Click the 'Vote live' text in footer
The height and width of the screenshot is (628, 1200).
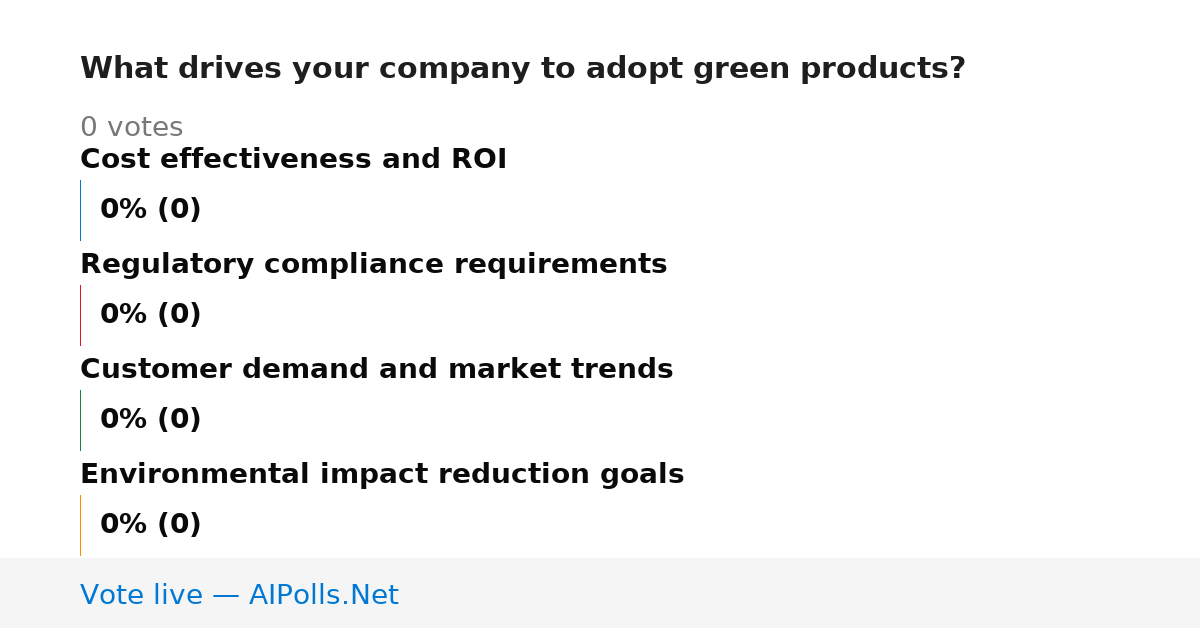tap(141, 595)
